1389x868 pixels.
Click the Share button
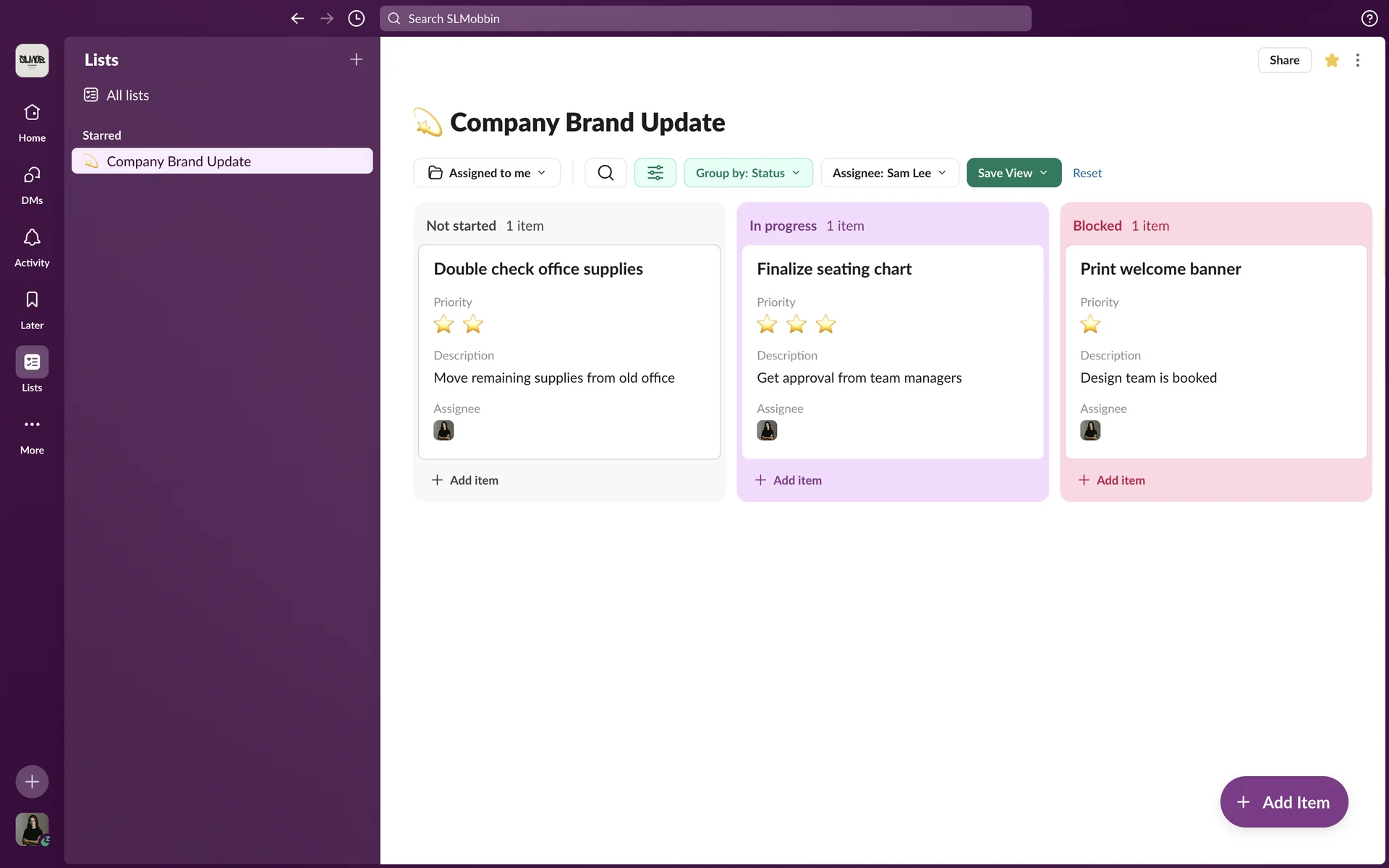point(1284,60)
